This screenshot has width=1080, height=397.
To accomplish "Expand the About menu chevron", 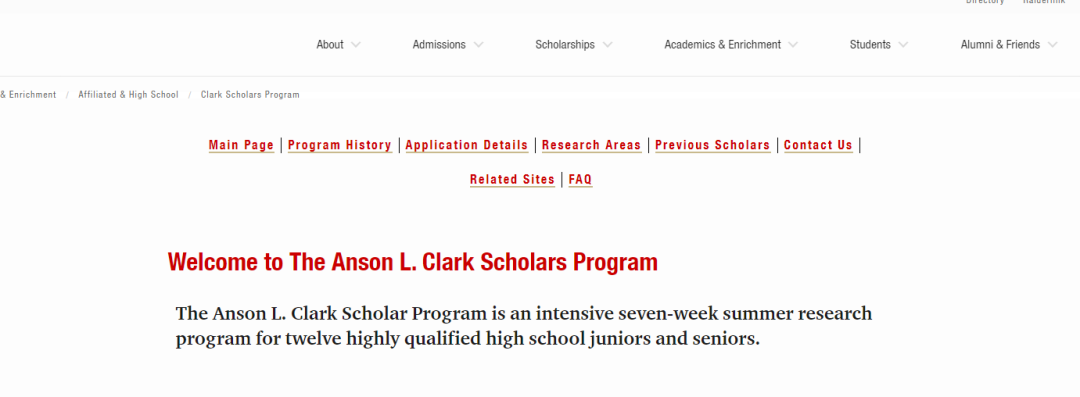I will 355,45.
